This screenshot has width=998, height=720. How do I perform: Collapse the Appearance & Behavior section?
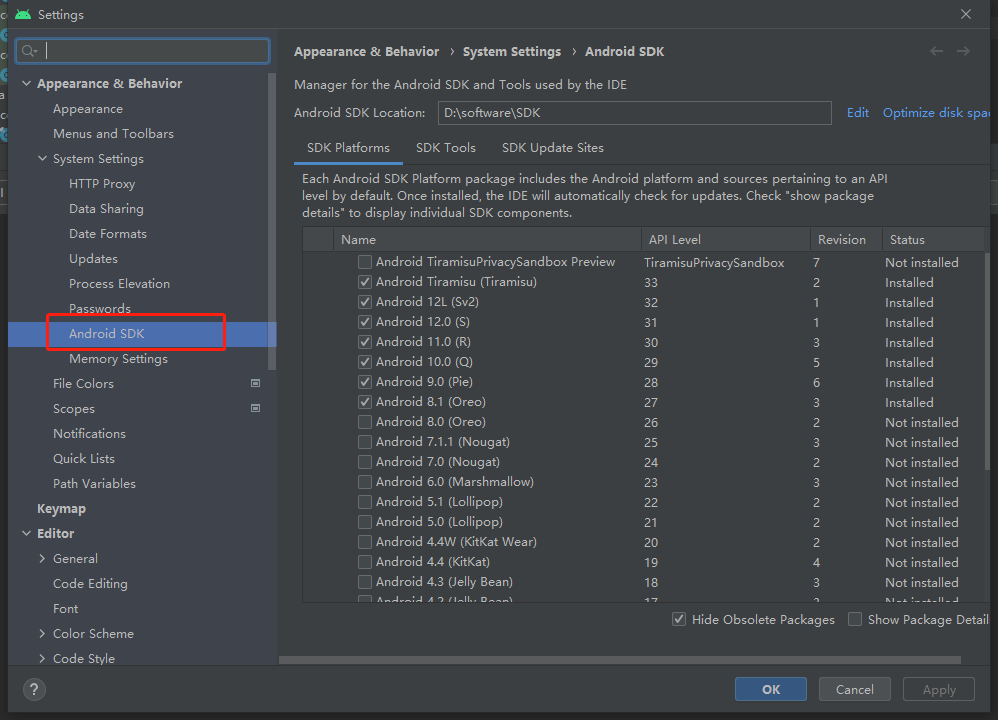[x=27, y=84]
